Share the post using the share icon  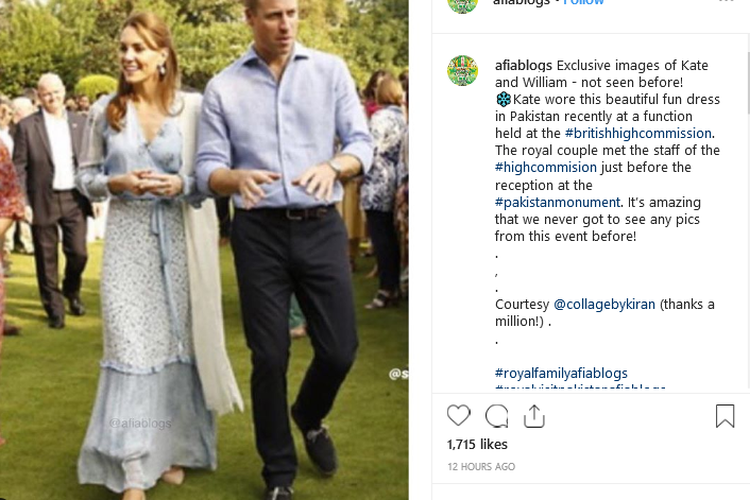[x=534, y=415]
